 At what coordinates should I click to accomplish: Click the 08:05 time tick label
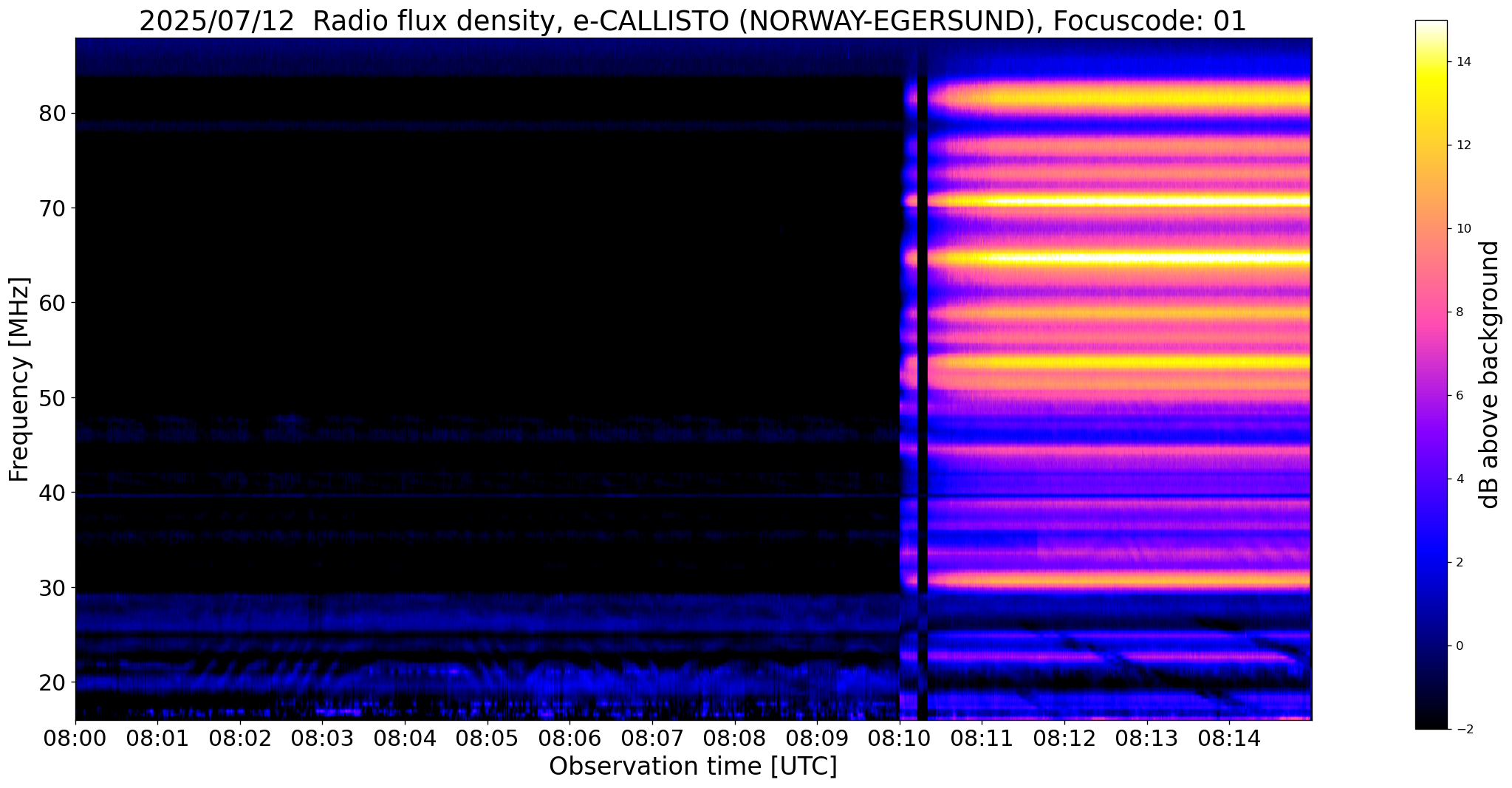tap(488, 738)
